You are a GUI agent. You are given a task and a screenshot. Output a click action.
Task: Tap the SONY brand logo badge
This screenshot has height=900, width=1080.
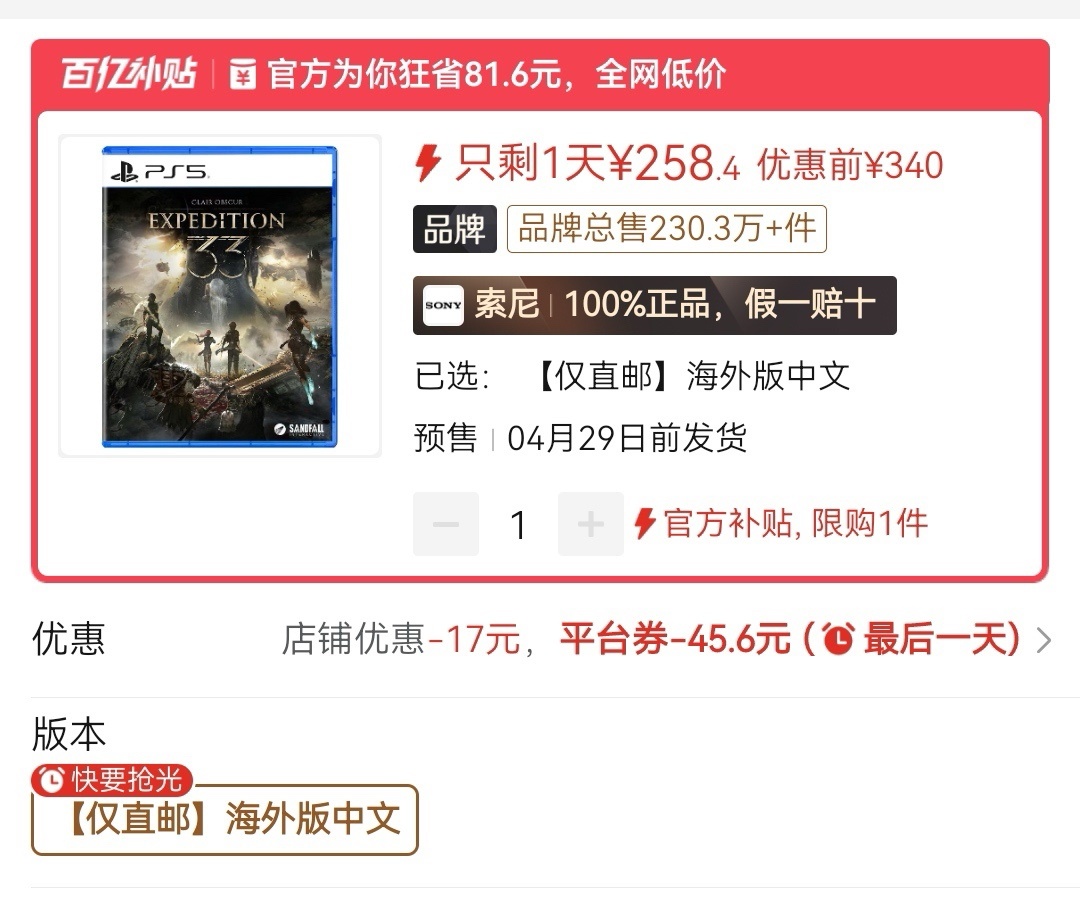pos(443,305)
